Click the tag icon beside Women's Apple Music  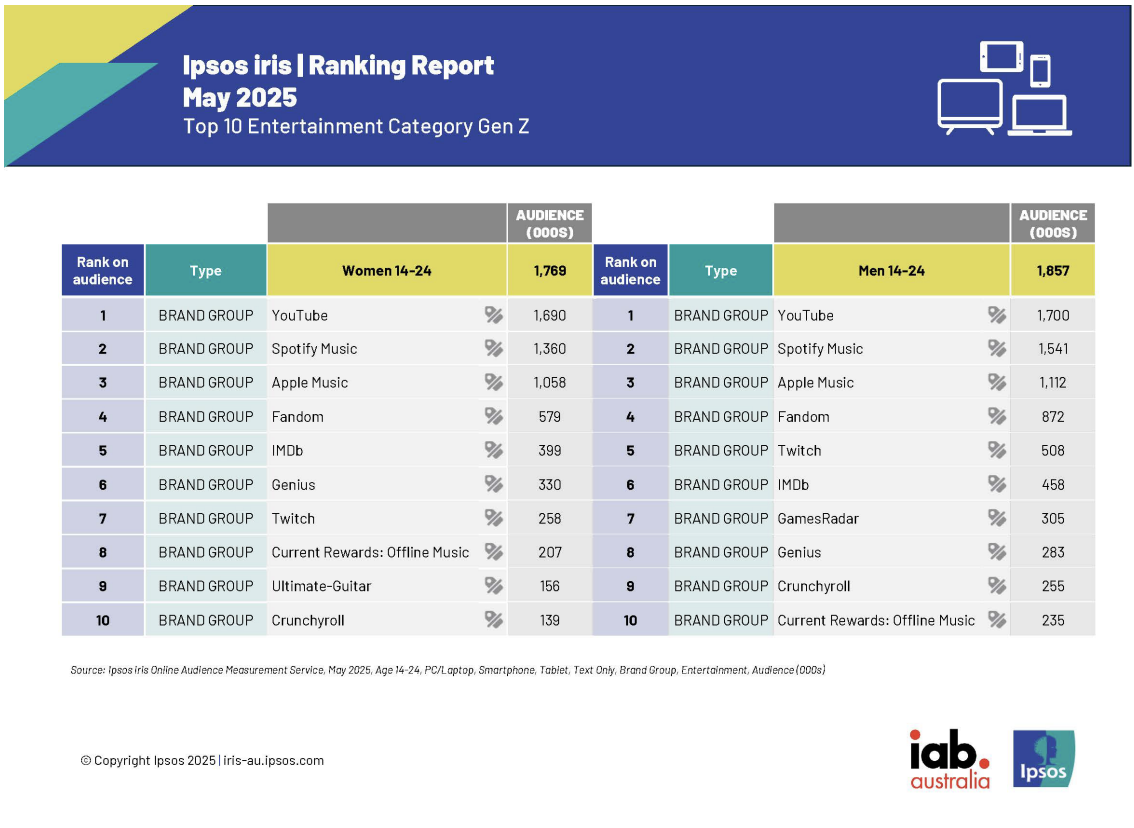click(494, 382)
